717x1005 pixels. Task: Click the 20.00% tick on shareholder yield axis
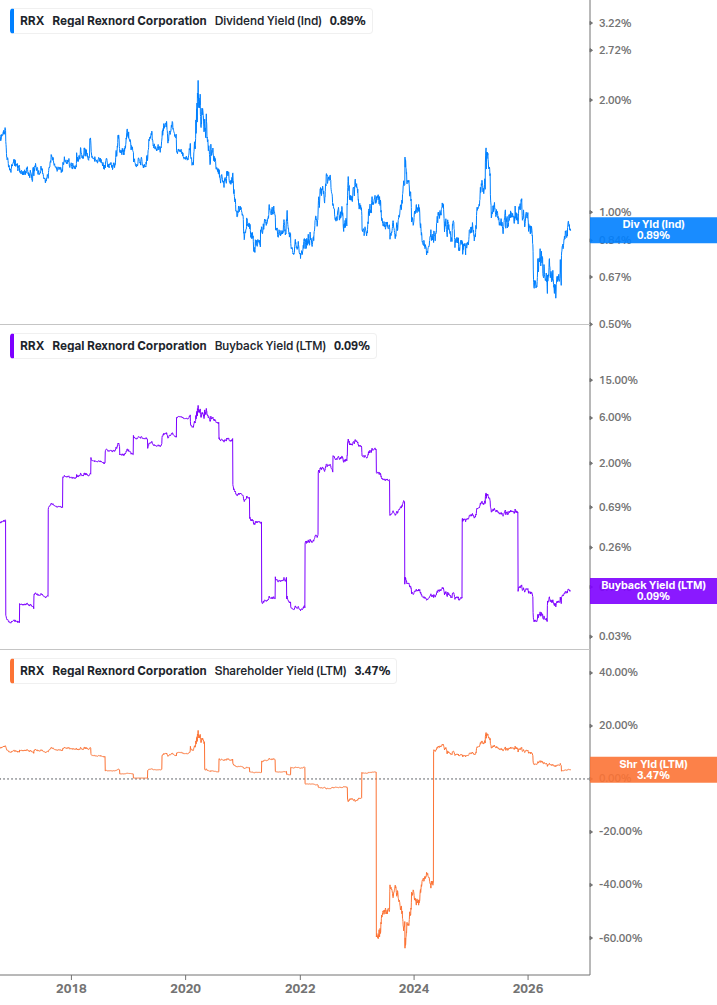tap(618, 726)
